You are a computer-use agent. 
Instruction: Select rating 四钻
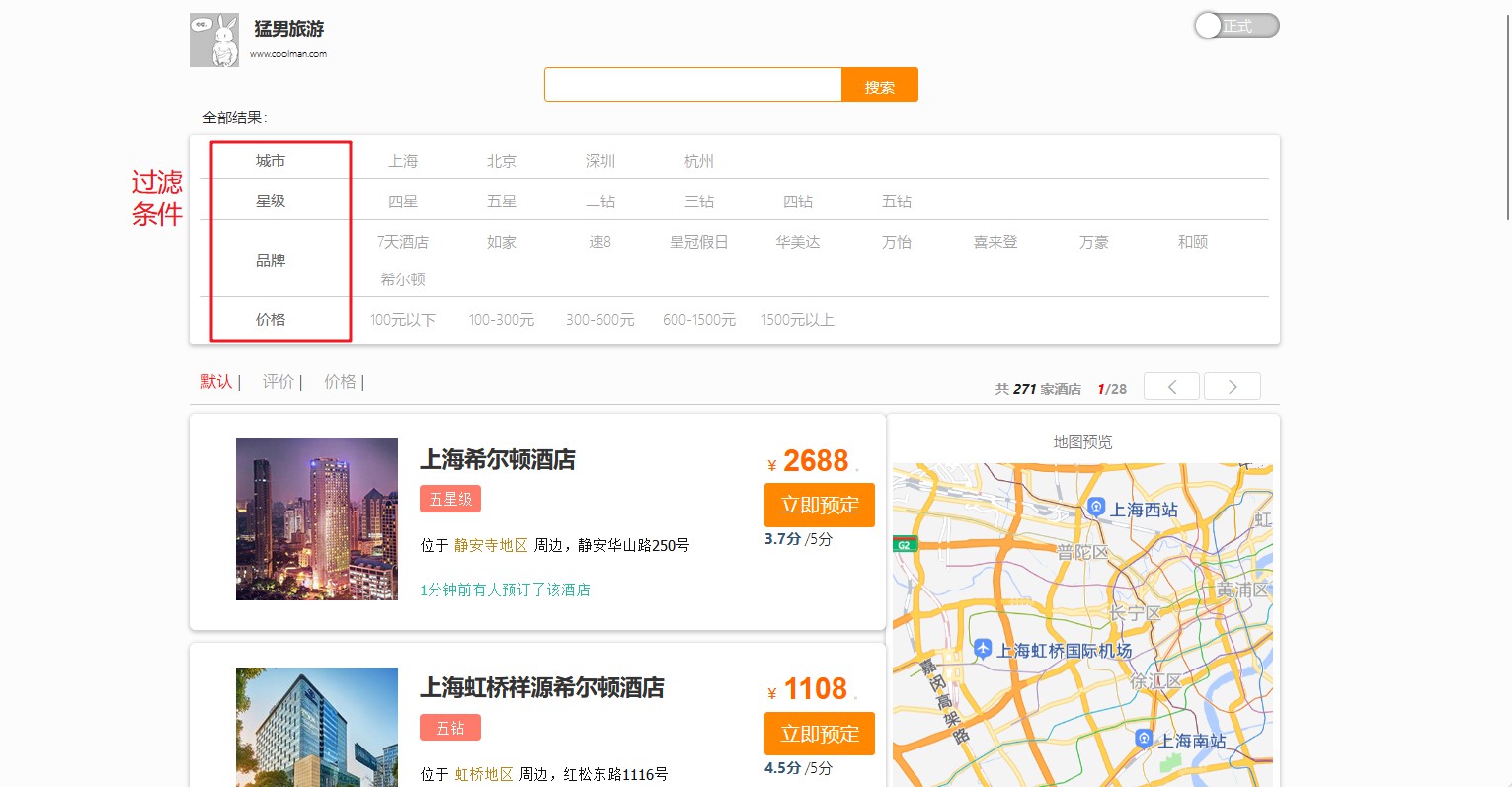click(798, 201)
